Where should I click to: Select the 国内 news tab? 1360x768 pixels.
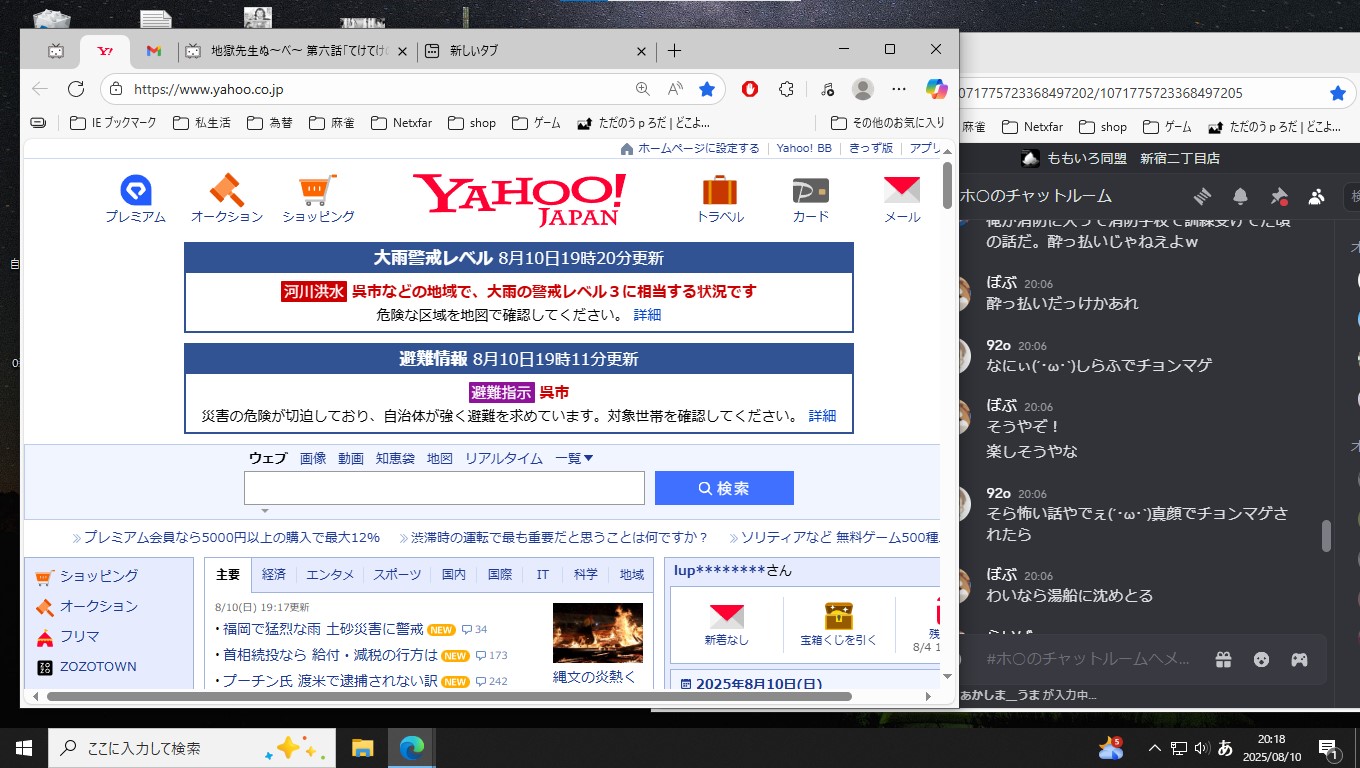tap(454, 574)
